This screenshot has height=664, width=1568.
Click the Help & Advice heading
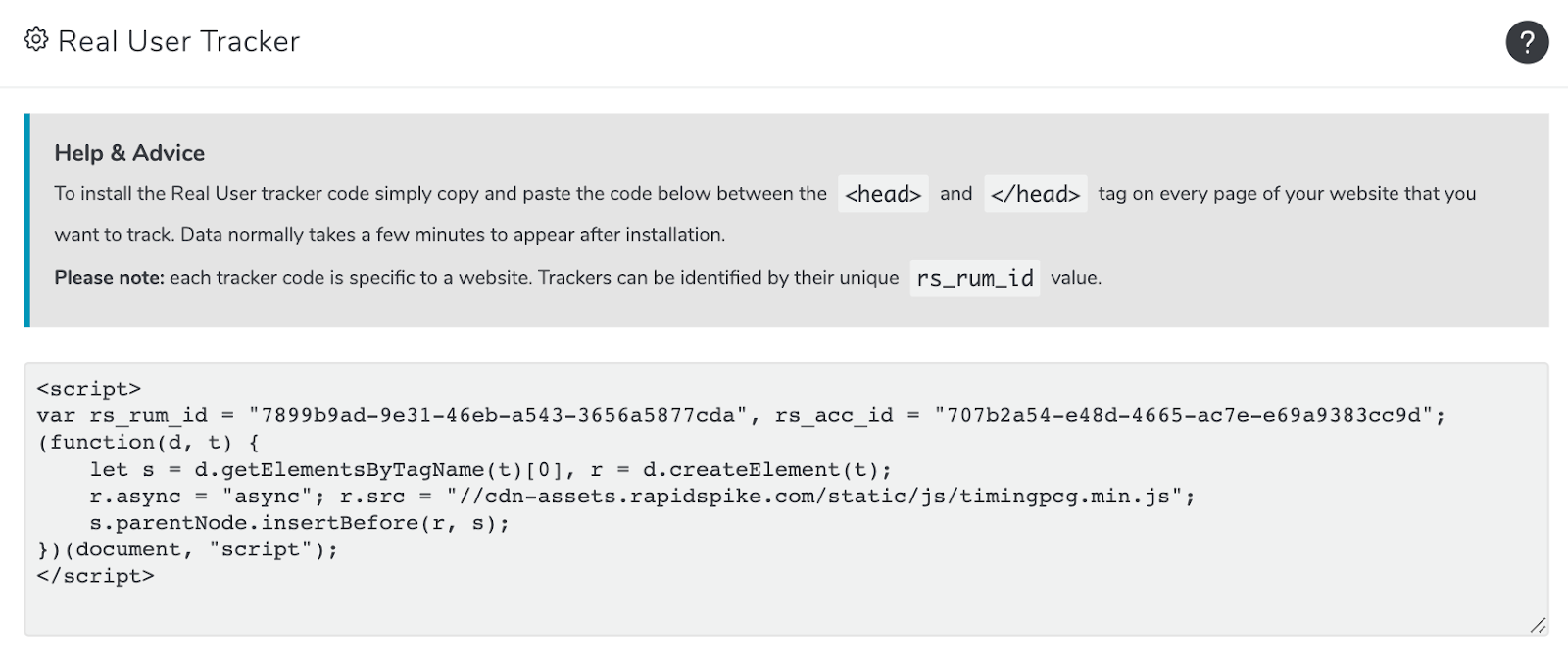pyautogui.click(x=129, y=153)
